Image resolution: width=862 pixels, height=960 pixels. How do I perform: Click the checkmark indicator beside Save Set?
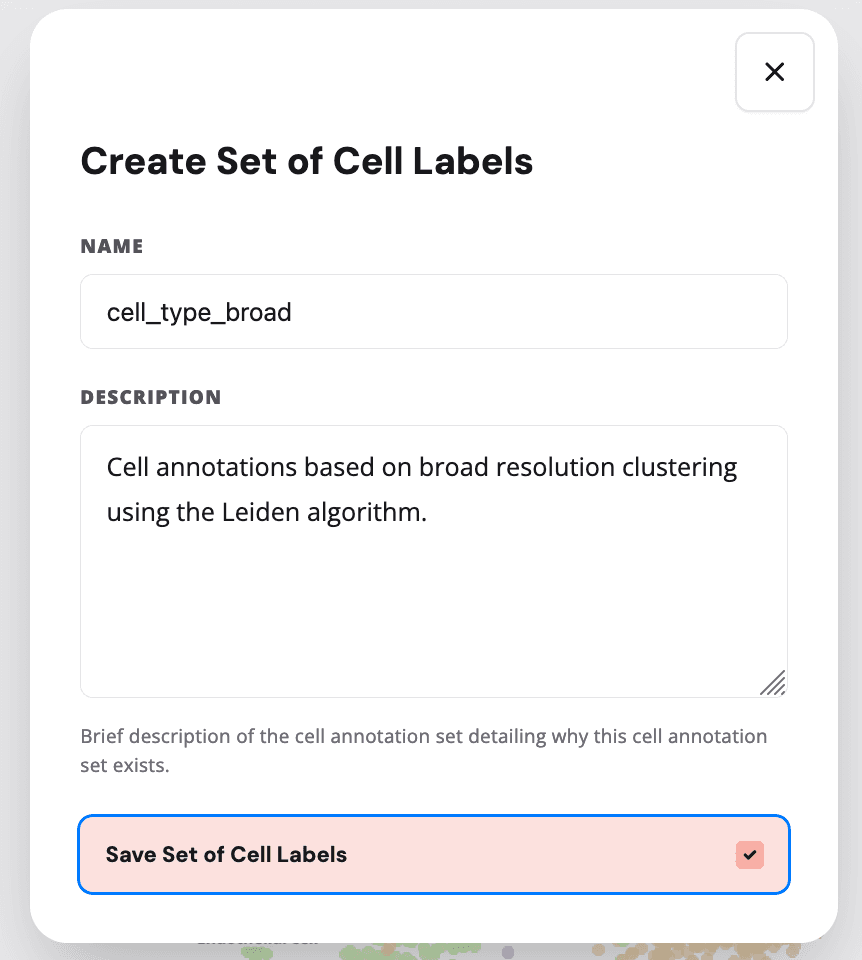click(x=749, y=855)
